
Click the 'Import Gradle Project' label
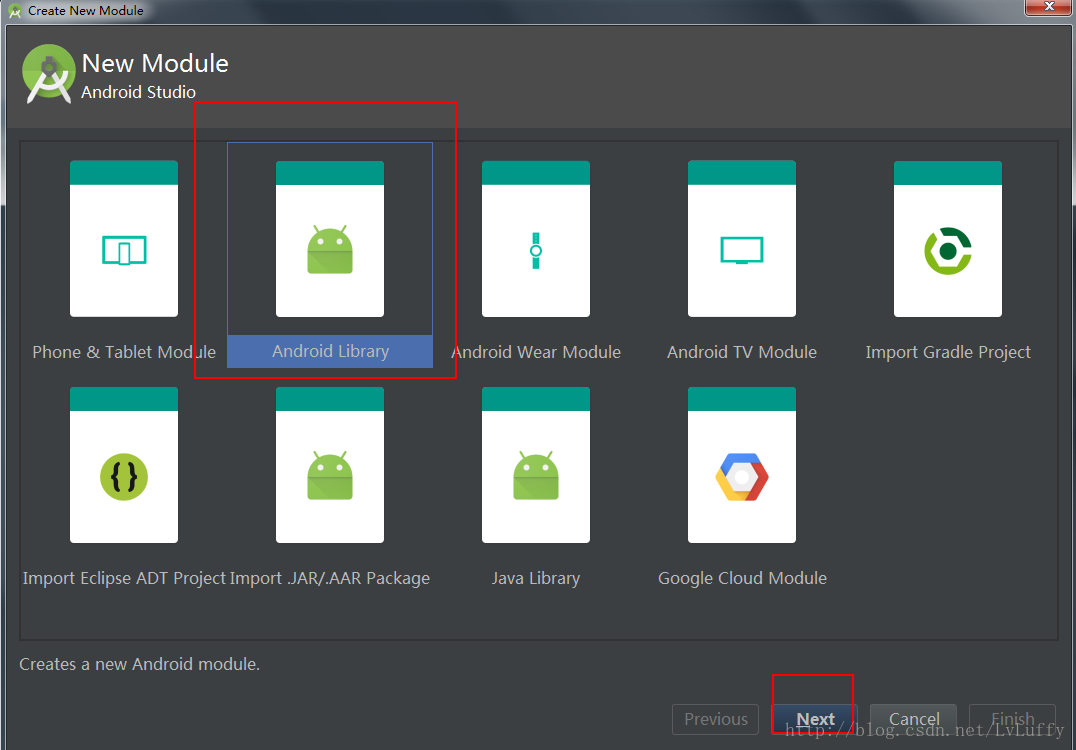(x=948, y=352)
